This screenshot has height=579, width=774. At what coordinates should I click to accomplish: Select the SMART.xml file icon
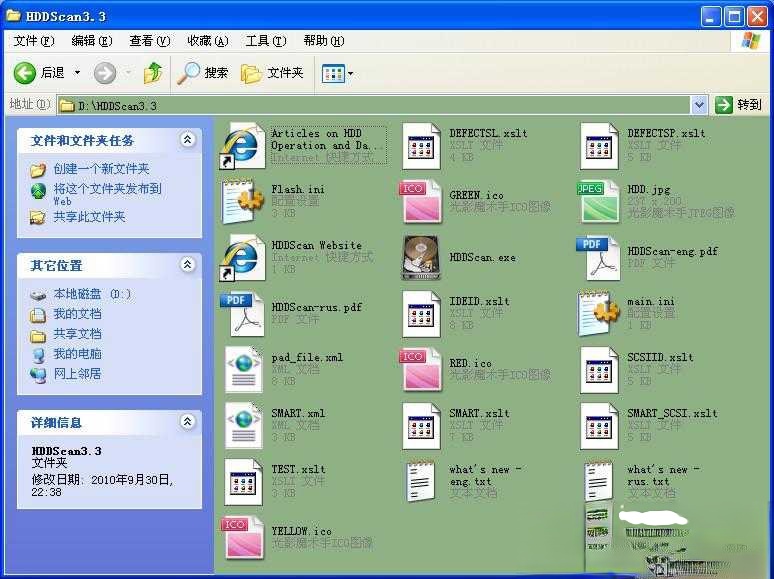click(243, 426)
